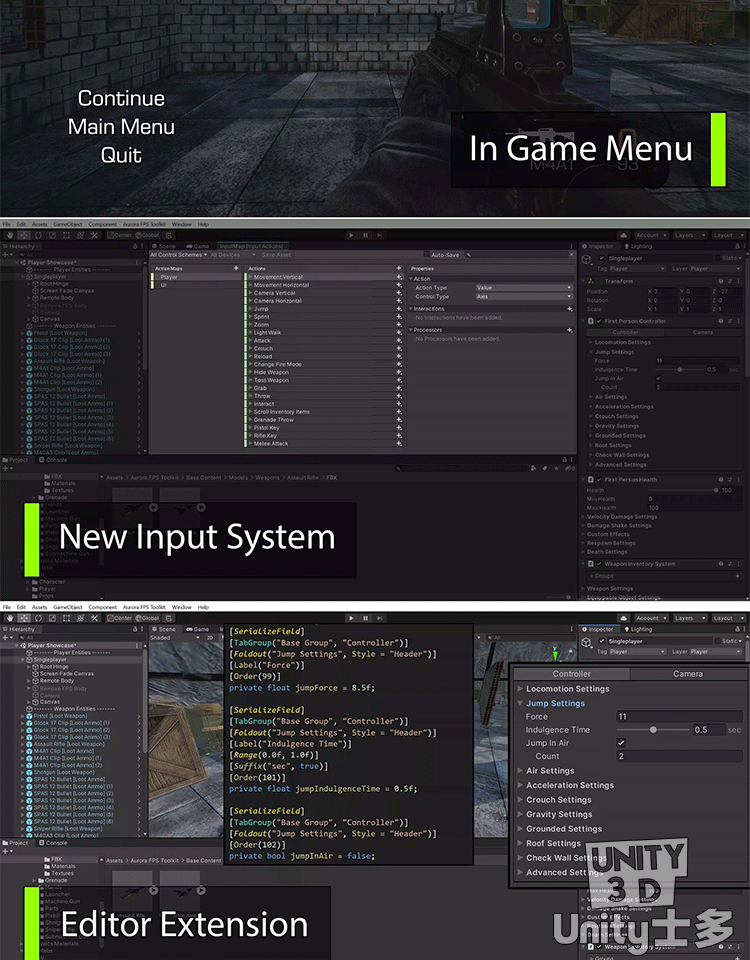Open the Control Type dropdown showing Axis
The height and width of the screenshot is (960, 750).
[x=523, y=296]
